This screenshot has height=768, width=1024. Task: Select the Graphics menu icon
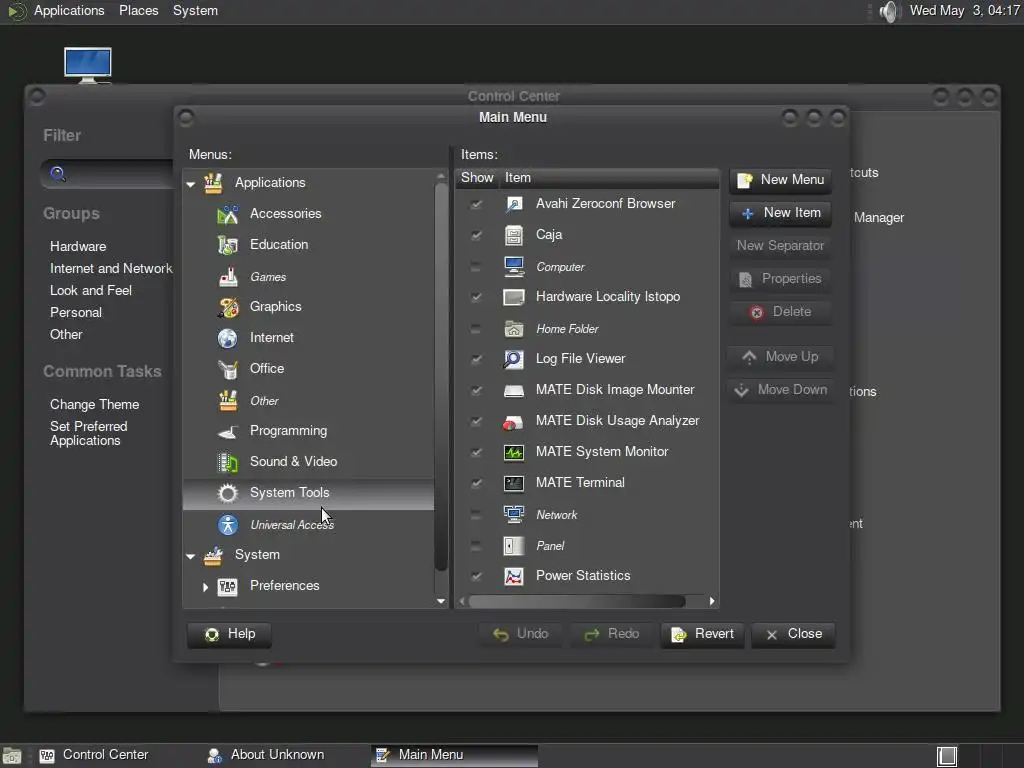pyautogui.click(x=227, y=307)
